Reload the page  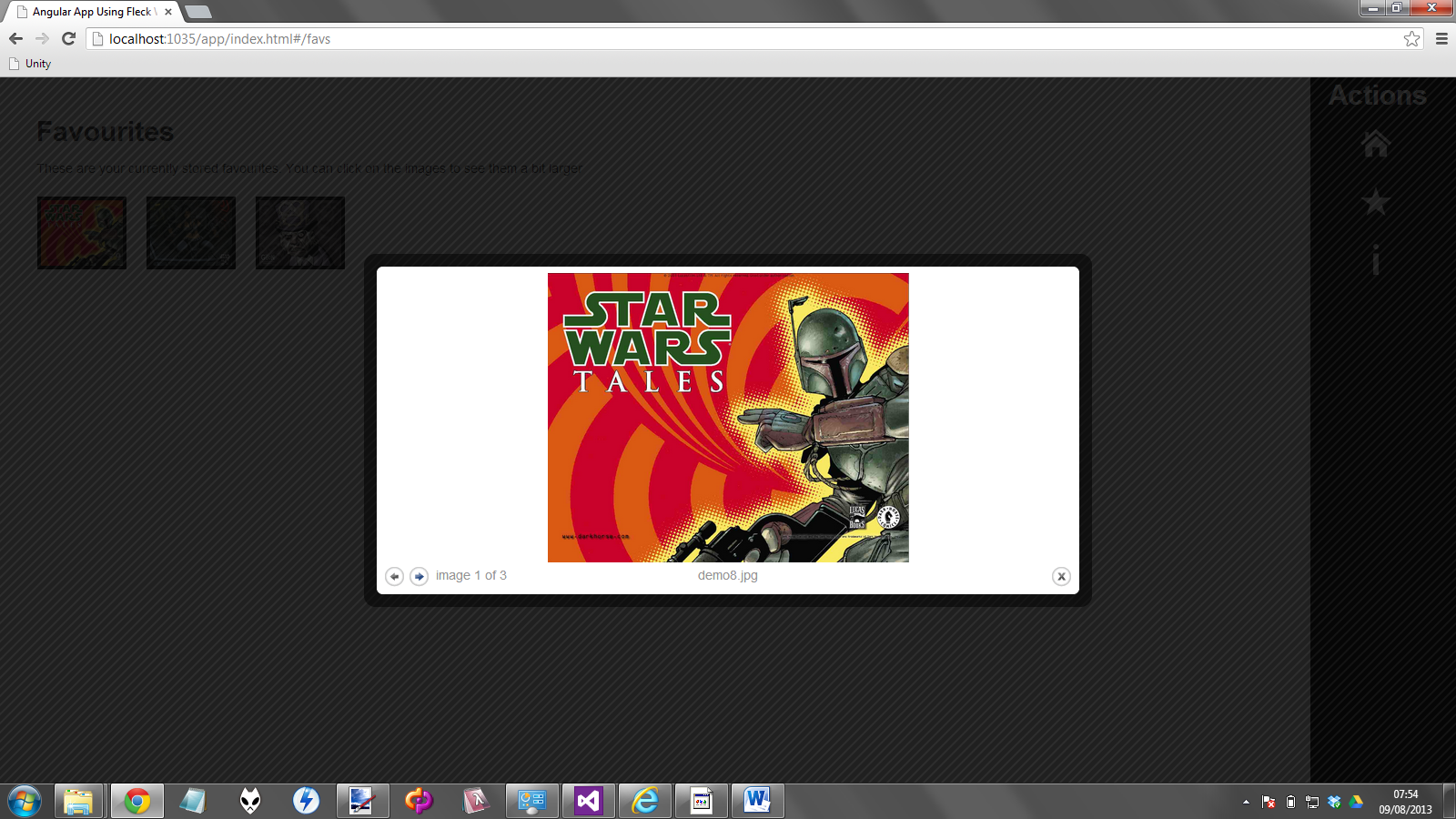coord(68,38)
